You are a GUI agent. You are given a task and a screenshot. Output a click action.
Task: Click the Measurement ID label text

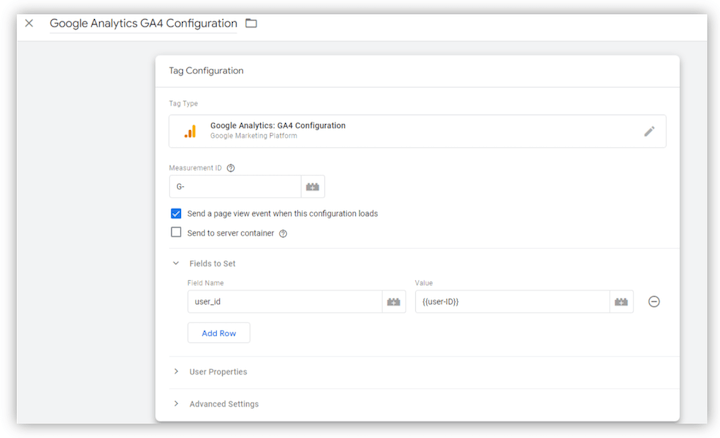pos(195,168)
